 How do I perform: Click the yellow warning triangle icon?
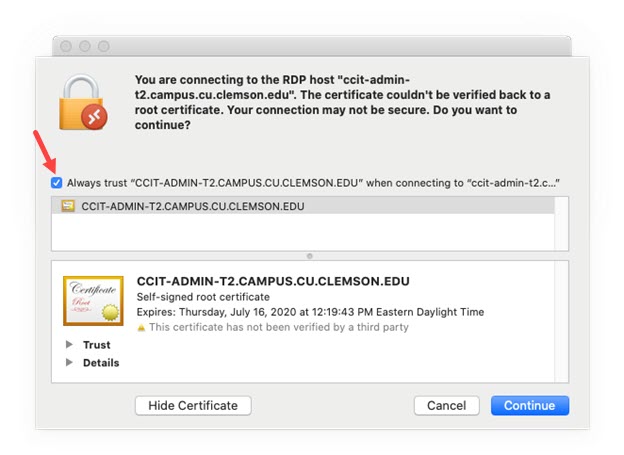click(x=141, y=328)
